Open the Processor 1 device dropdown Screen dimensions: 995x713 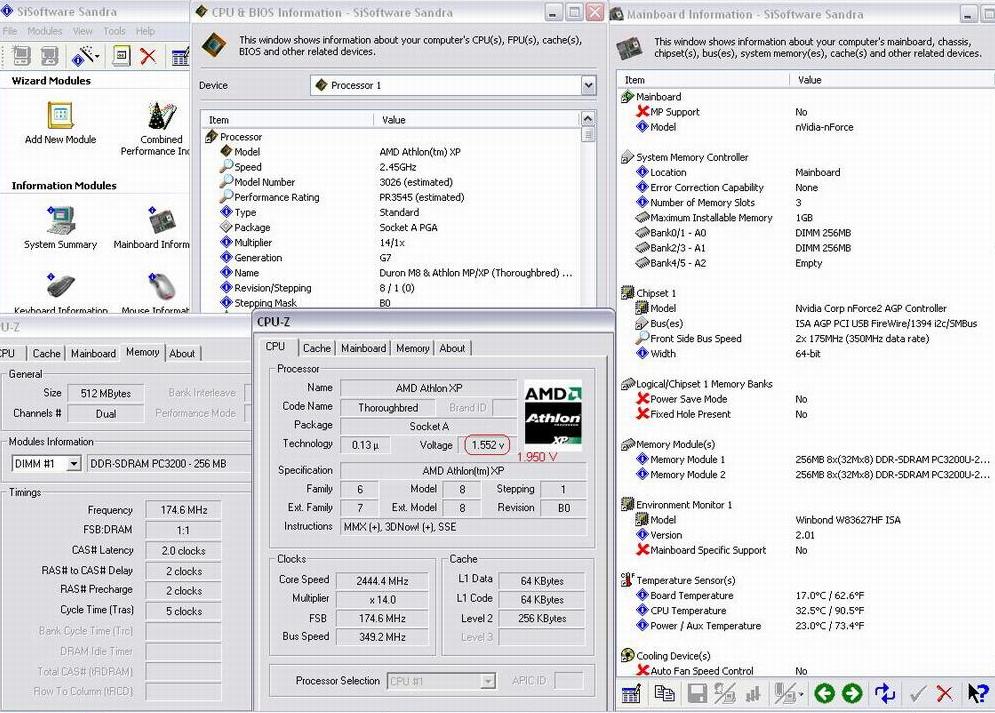588,85
